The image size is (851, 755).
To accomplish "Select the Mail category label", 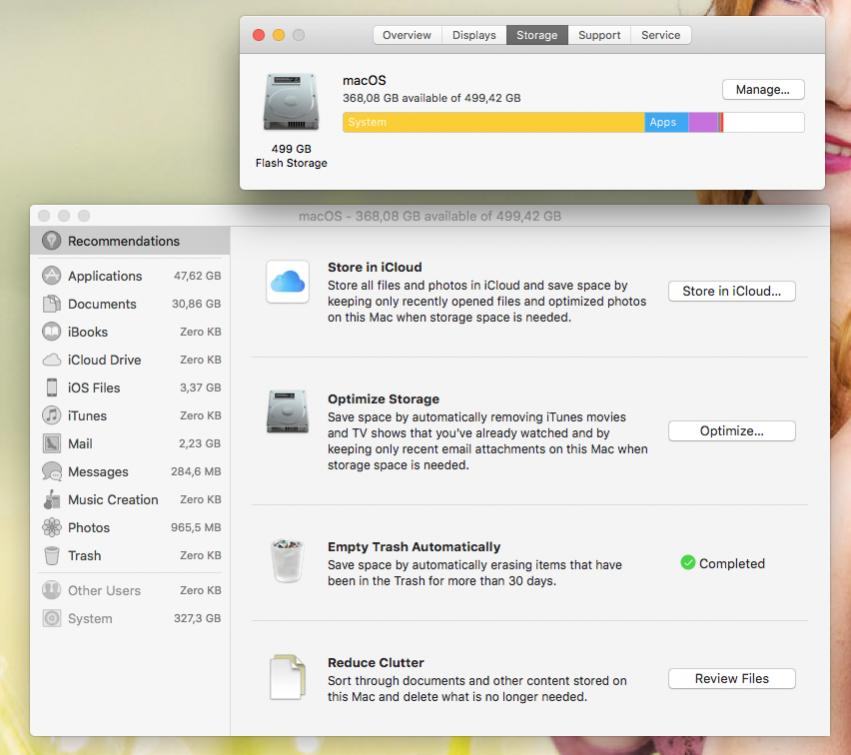I will tap(80, 443).
